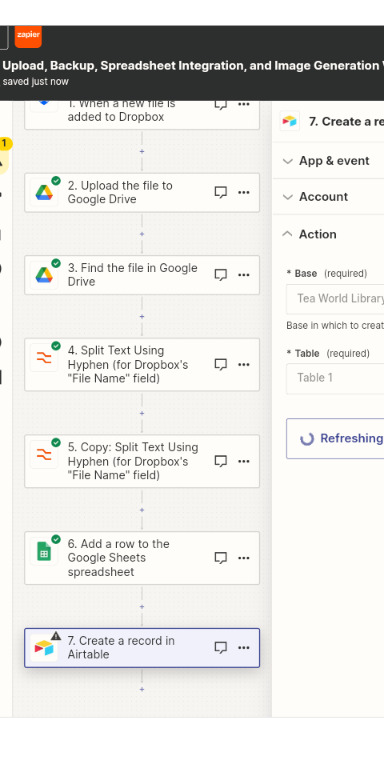Screen dimensions: 384x768
Task: Open comment on step 7 Airtable
Action: [221, 648]
